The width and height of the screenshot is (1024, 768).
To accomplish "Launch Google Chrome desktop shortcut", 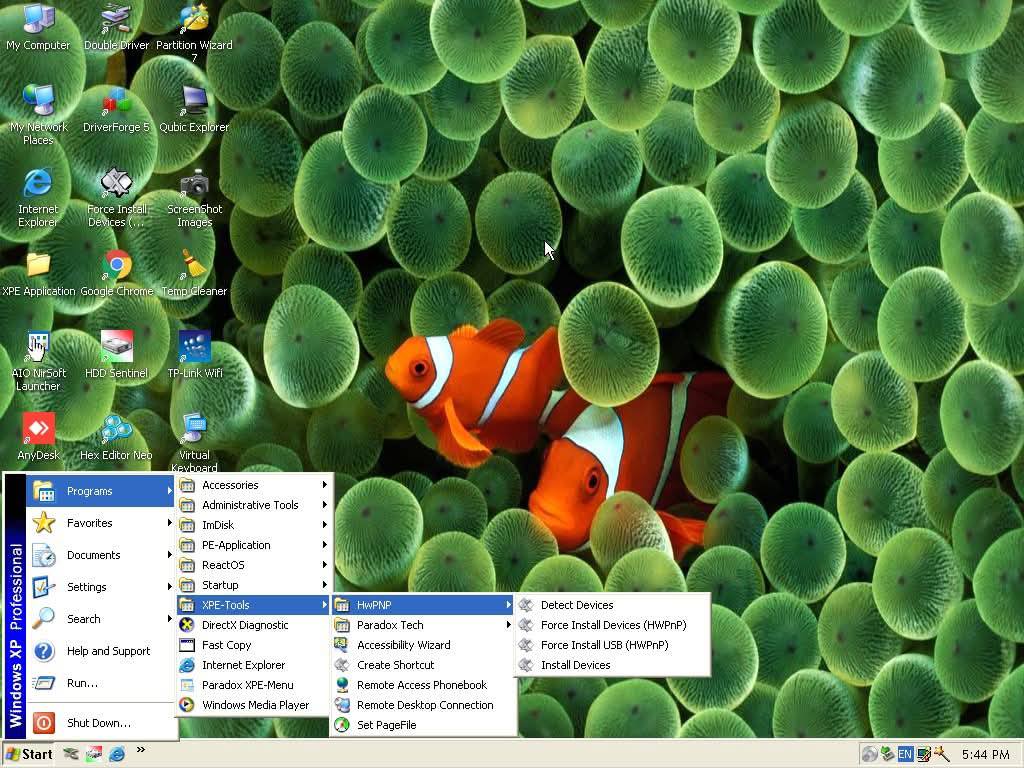I will pos(116,273).
